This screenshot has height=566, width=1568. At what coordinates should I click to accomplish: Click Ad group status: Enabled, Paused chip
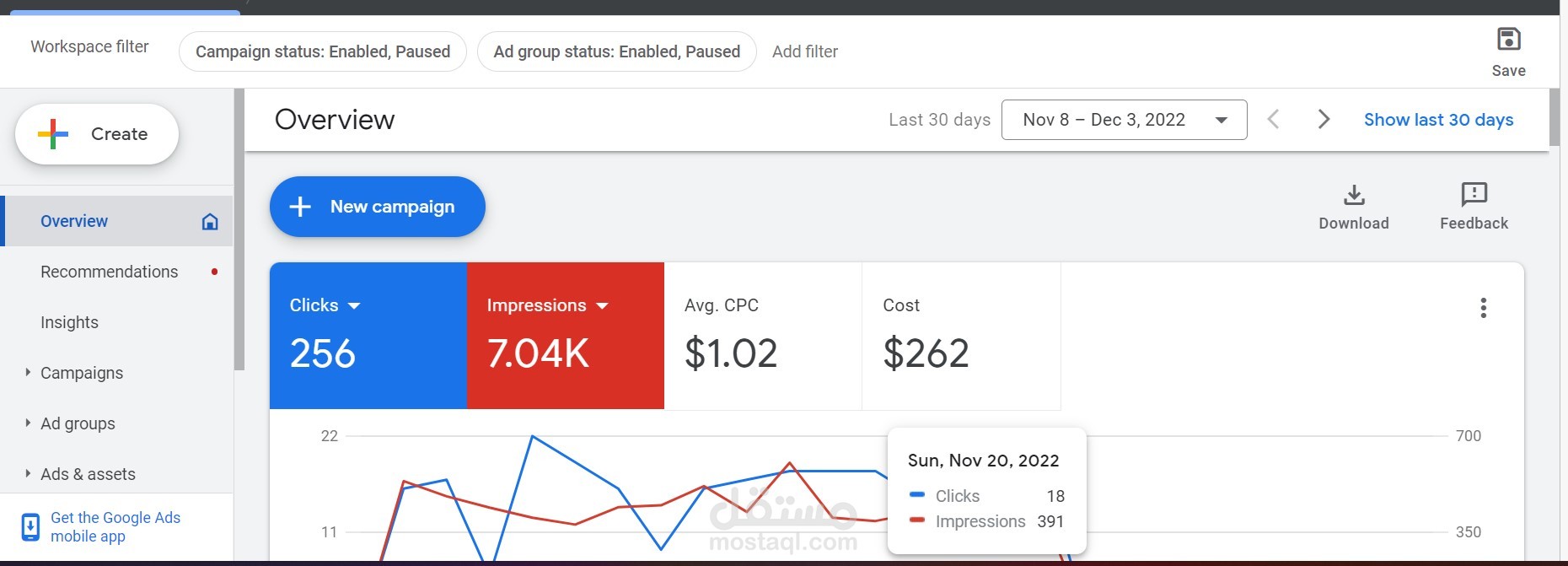pyautogui.click(x=617, y=51)
